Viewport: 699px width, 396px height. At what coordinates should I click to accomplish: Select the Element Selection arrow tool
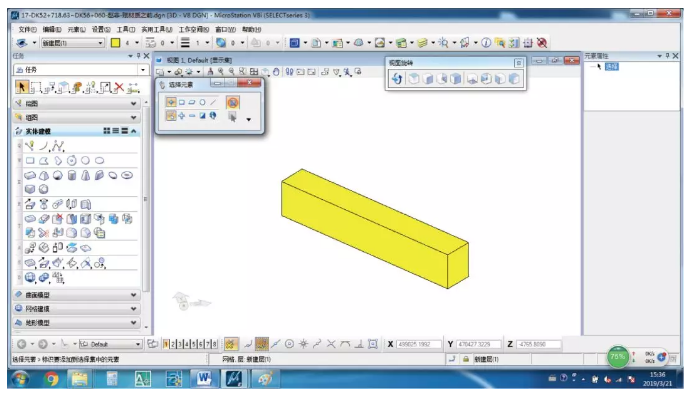(x=21, y=87)
